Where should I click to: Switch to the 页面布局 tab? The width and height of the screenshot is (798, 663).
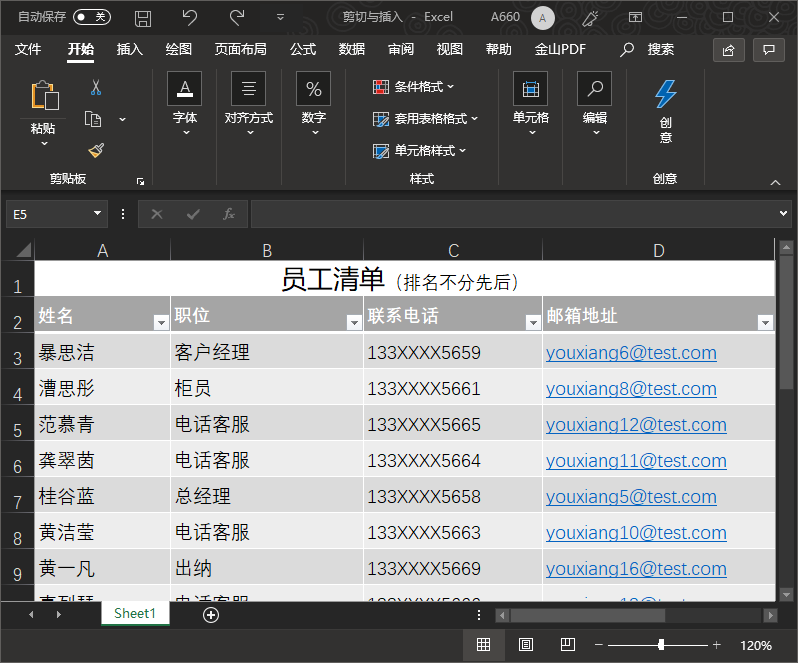[240, 49]
